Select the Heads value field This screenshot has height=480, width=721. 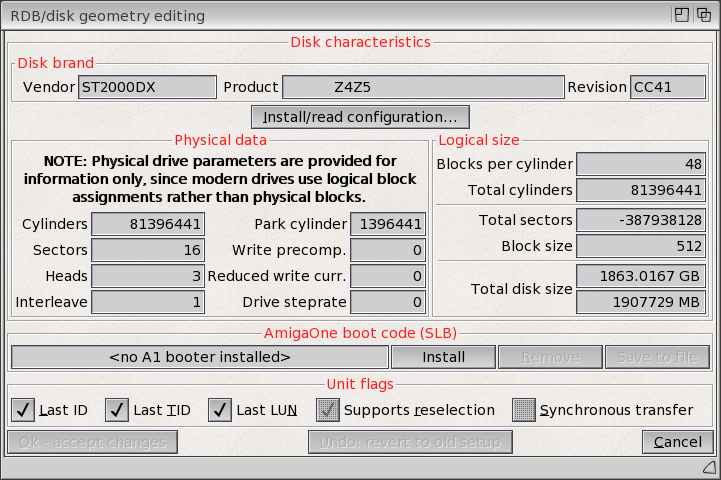coord(149,276)
